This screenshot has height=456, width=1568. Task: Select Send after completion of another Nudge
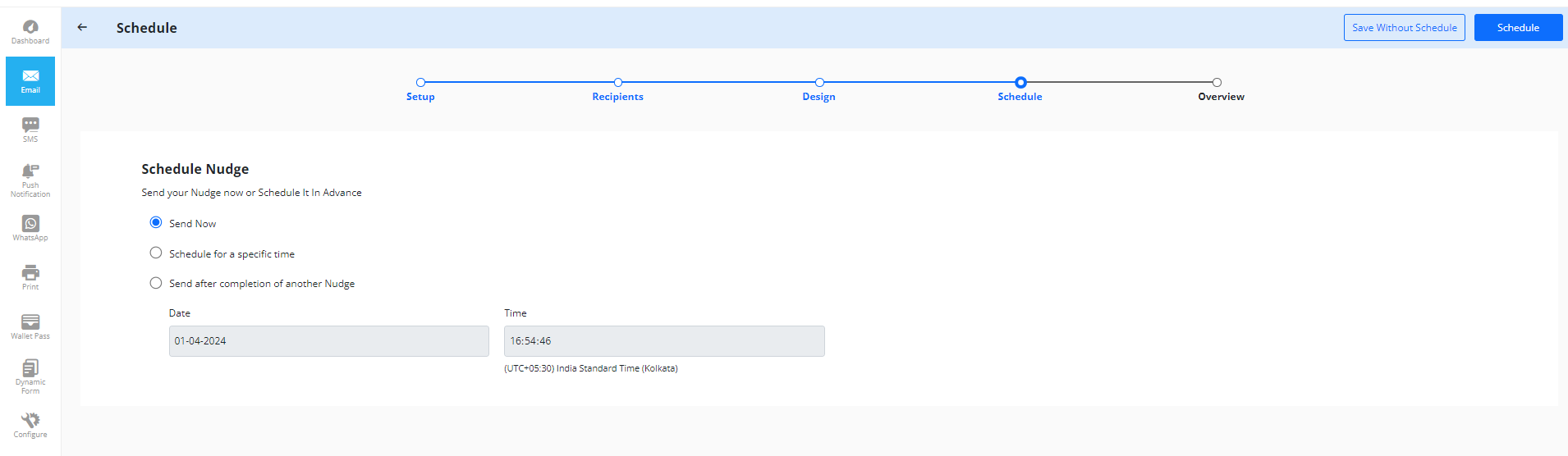[156, 283]
